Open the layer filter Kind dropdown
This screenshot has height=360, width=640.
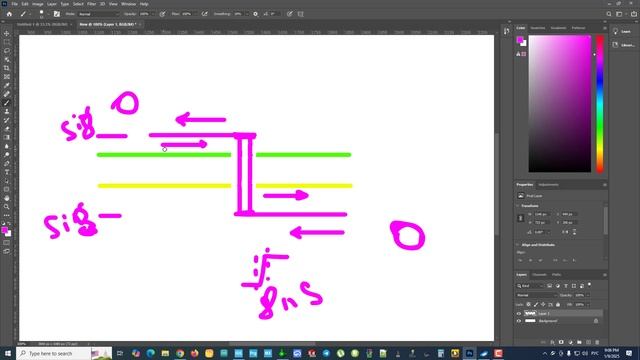point(530,286)
